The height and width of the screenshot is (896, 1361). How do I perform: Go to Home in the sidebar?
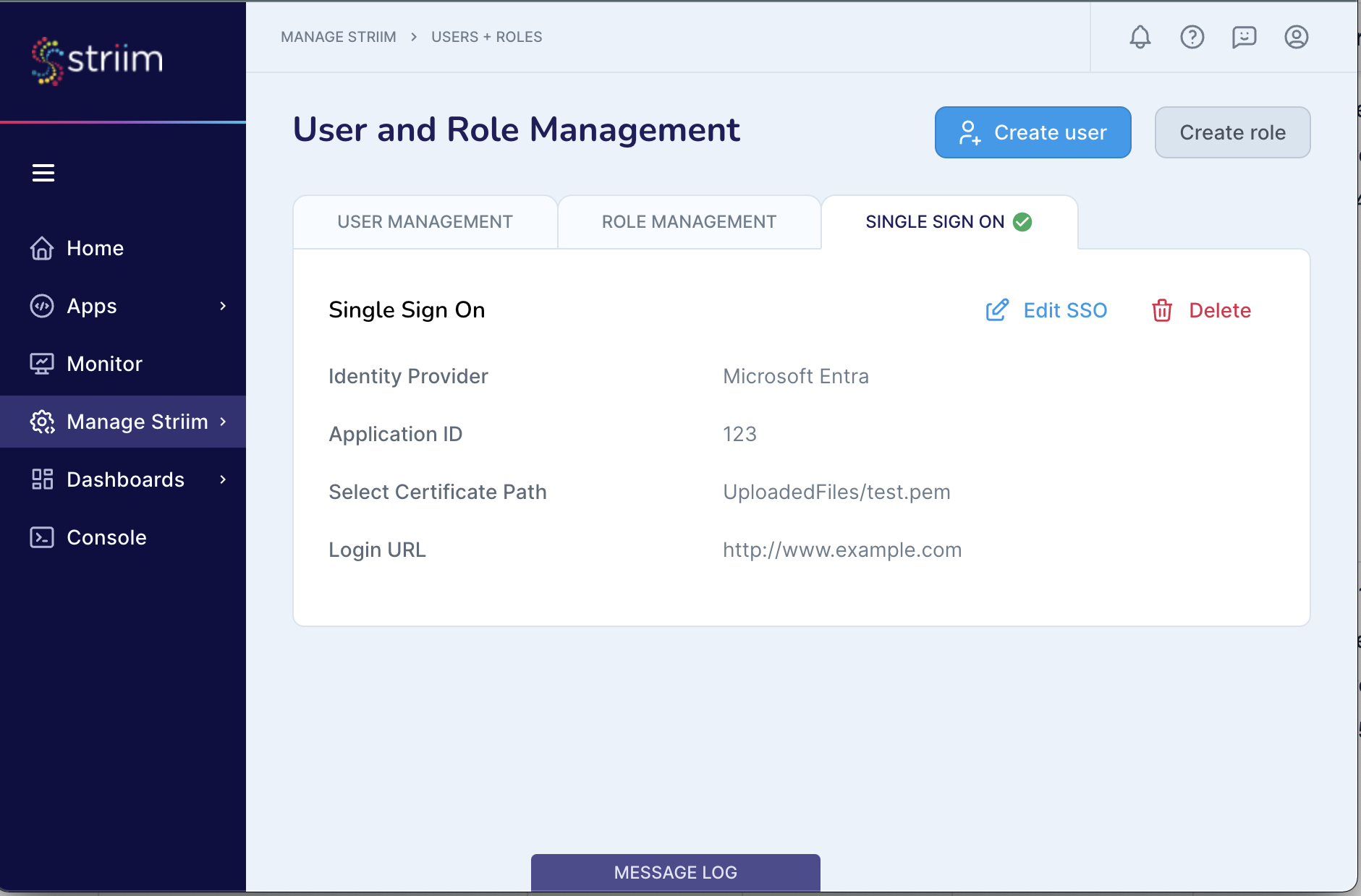pyautogui.click(x=123, y=248)
